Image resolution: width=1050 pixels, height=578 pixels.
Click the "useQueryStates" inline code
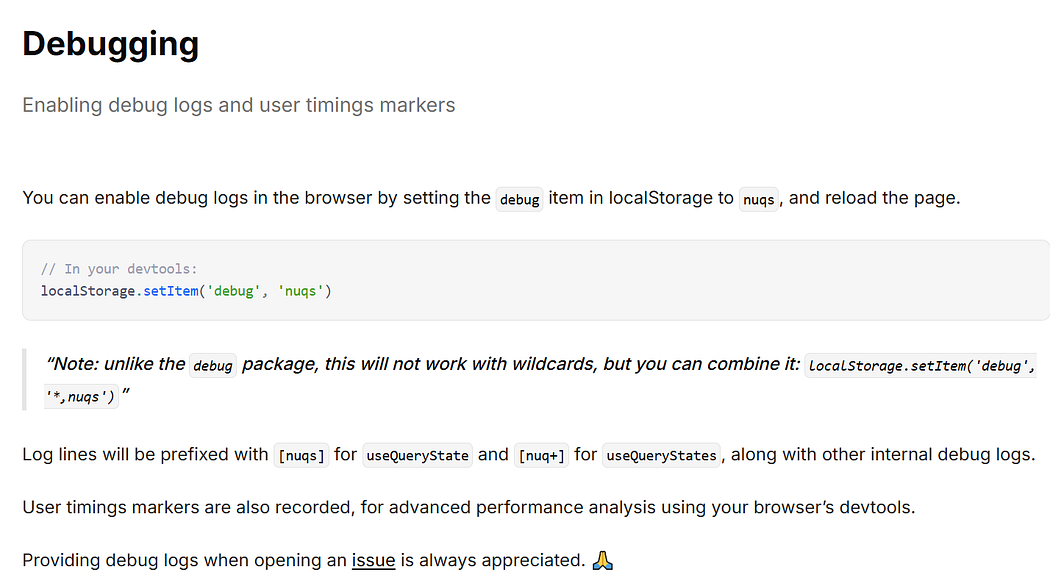pos(662,455)
